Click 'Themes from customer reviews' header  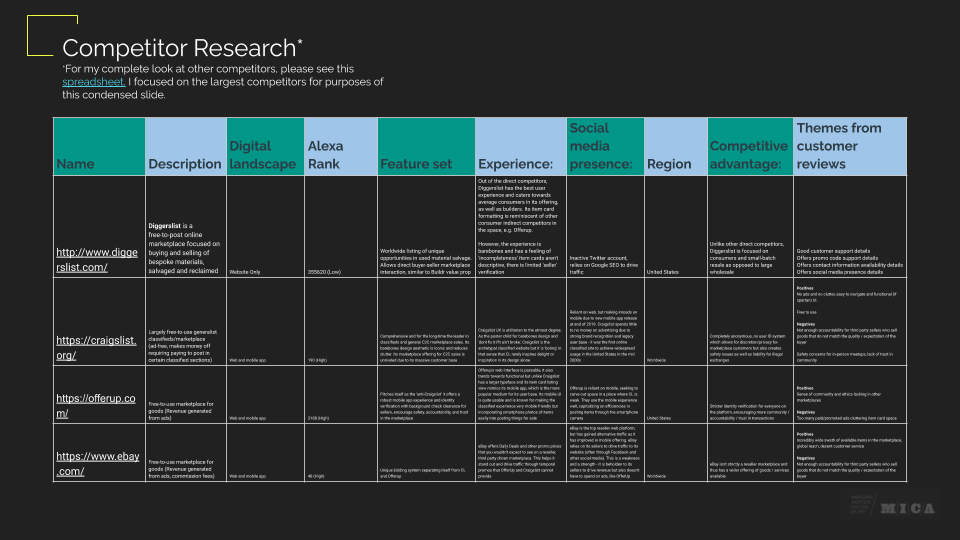850,147
